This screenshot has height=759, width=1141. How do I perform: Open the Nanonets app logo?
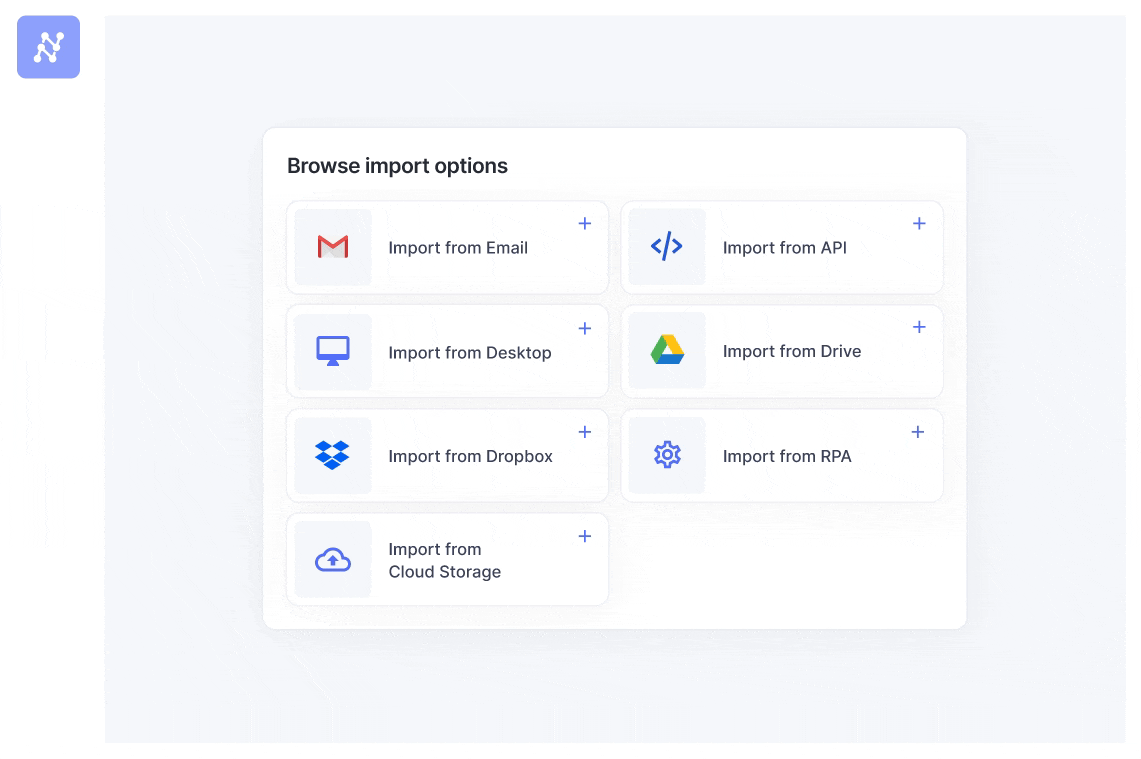coord(48,47)
